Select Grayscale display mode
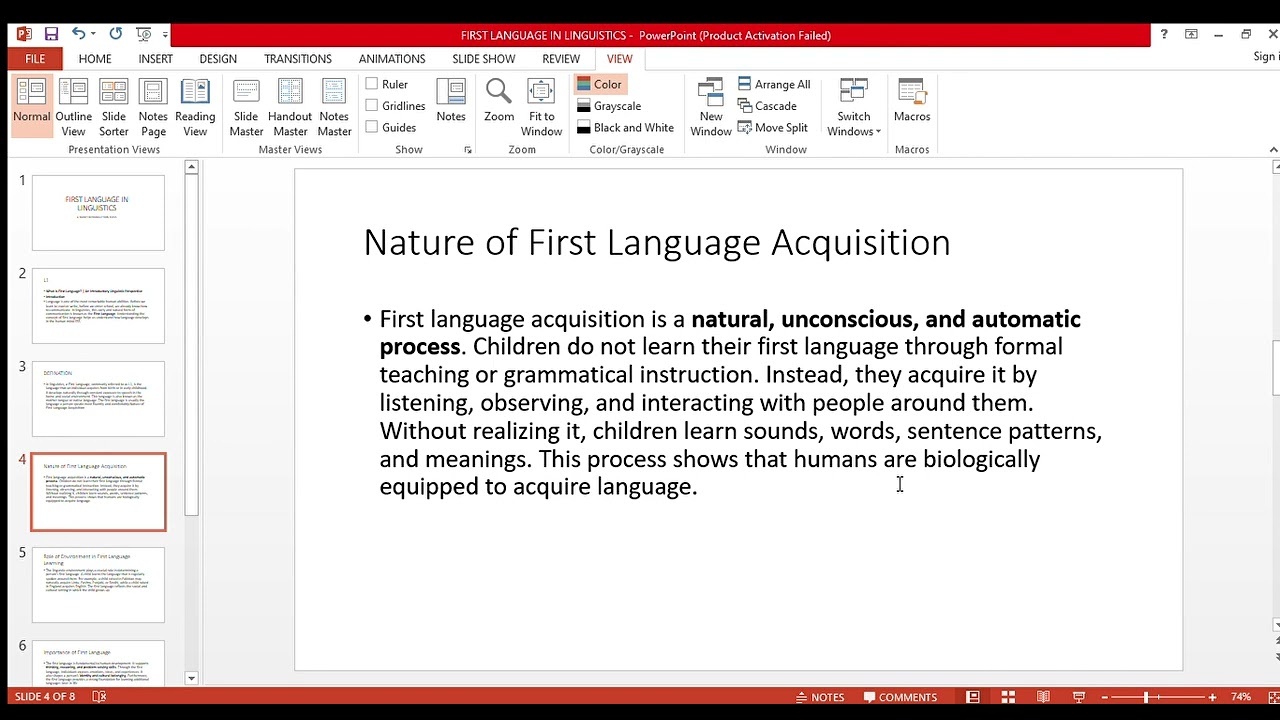Screen dimensions: 1280x720 [x=609, y=106]
